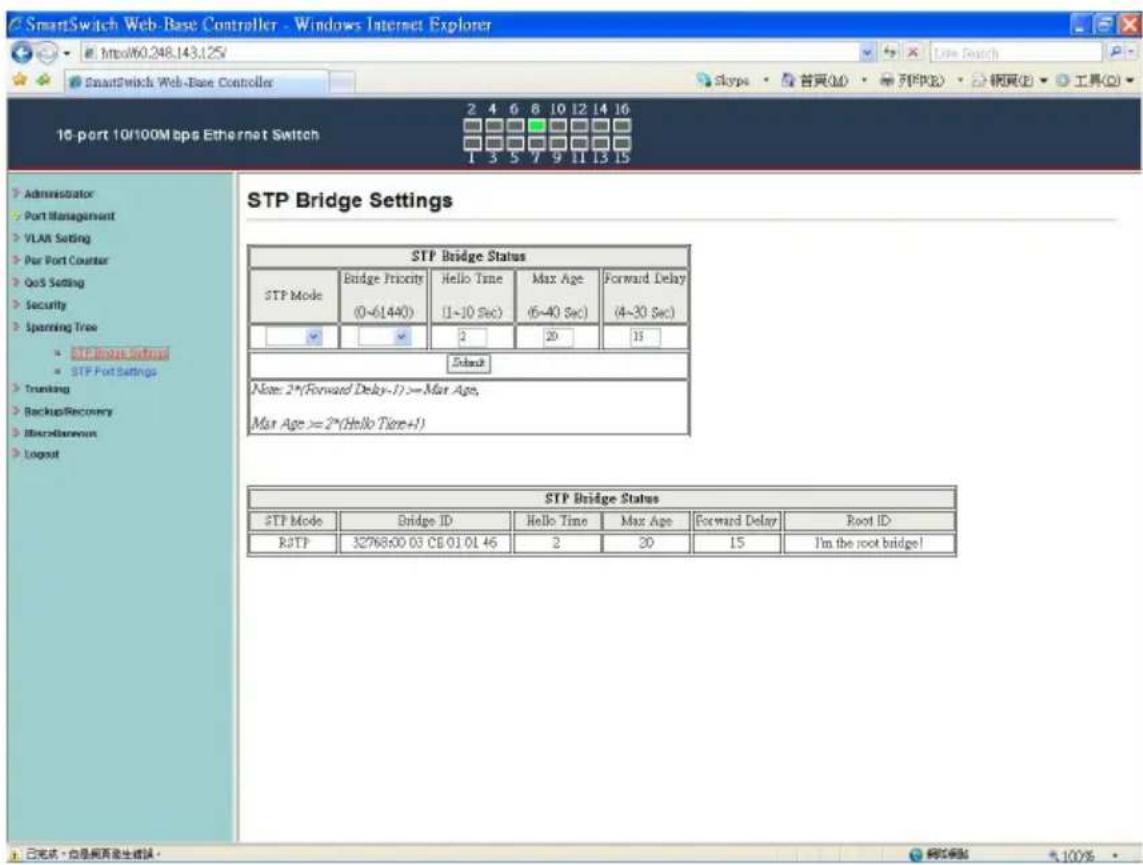
Task: Click the Live Search box
Action: (1015, 52)
